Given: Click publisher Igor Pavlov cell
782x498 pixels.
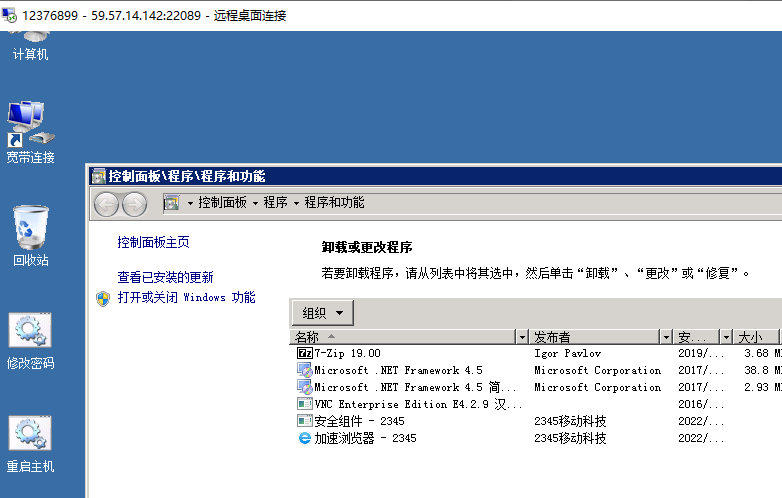Looking at the screenshot, I should pyautogui.click(x=568, y=353).
